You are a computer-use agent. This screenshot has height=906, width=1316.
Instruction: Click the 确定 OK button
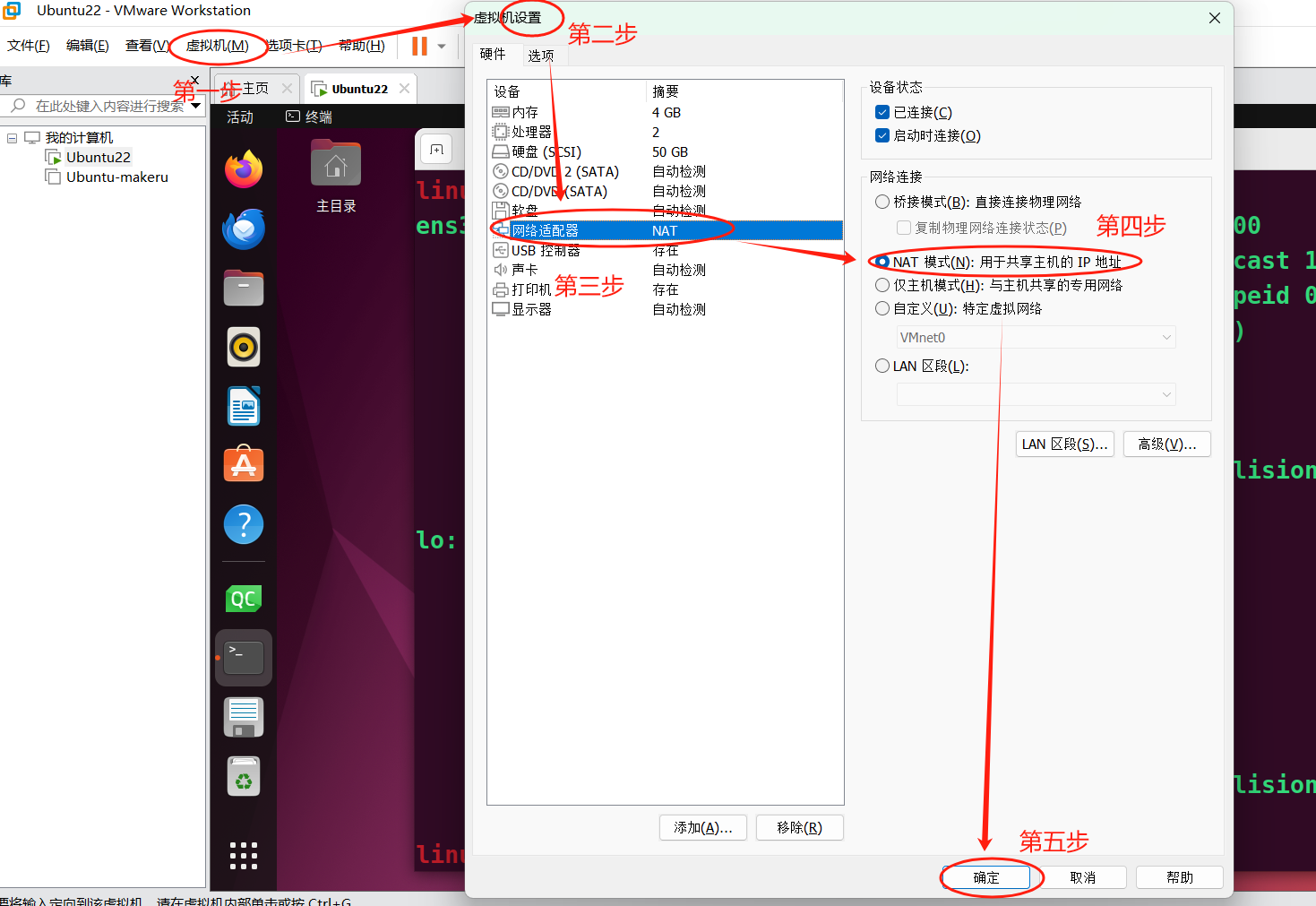click(986, 877)
